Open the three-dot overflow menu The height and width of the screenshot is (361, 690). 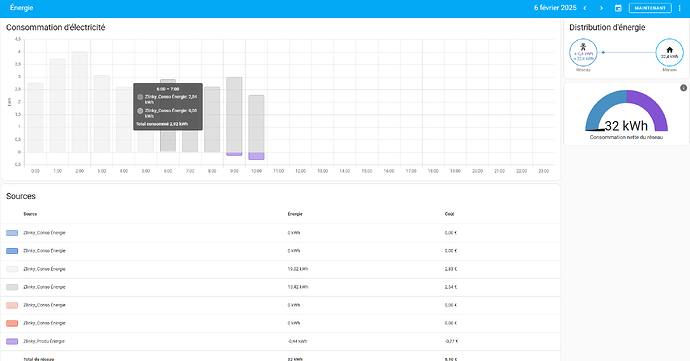[x=679, y=8]
